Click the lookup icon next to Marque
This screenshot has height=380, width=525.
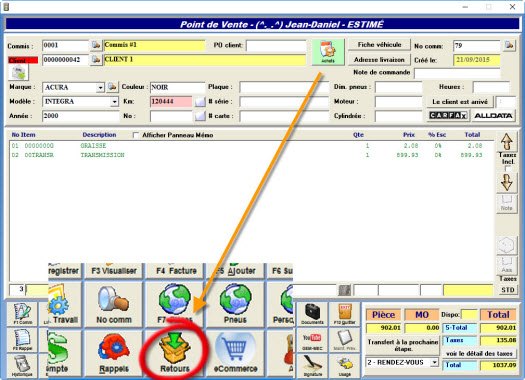coord(112,87)
